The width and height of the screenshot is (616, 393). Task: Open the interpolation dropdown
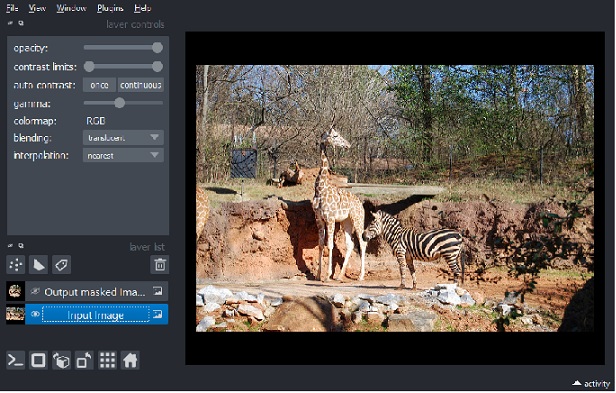[x=123, y=155]
